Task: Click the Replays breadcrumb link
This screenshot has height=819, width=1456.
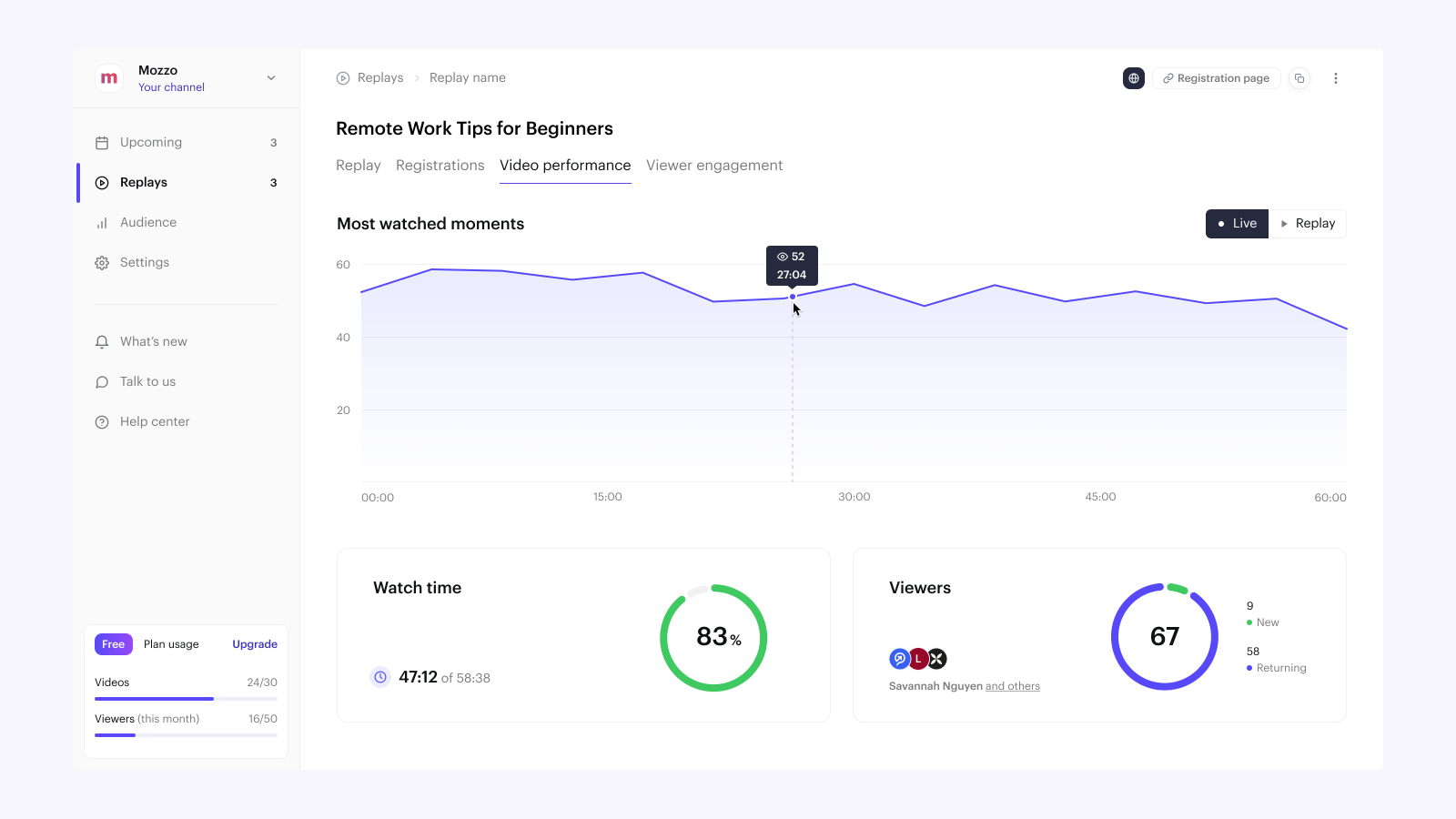Action: (379, 77)
